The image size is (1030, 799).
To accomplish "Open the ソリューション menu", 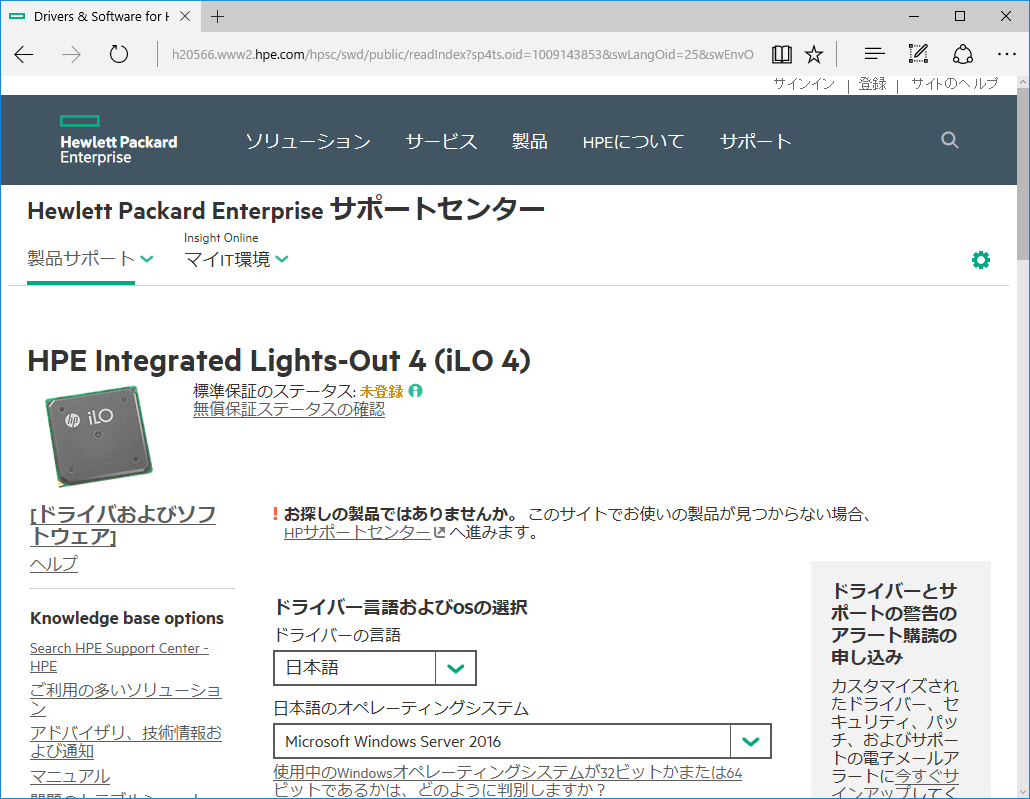I will point(307,141).
